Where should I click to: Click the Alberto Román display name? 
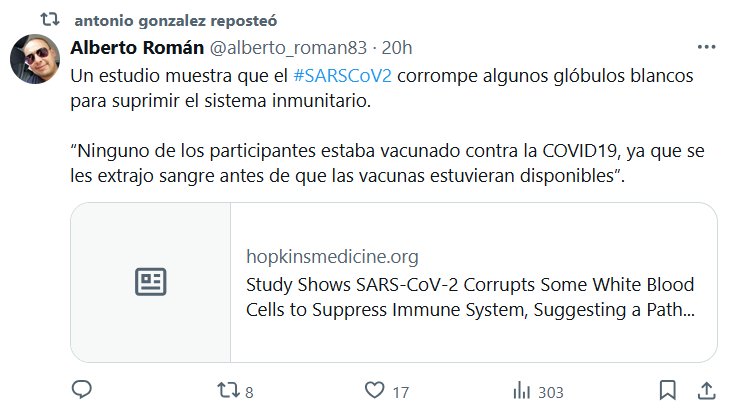tap(136, 48)
